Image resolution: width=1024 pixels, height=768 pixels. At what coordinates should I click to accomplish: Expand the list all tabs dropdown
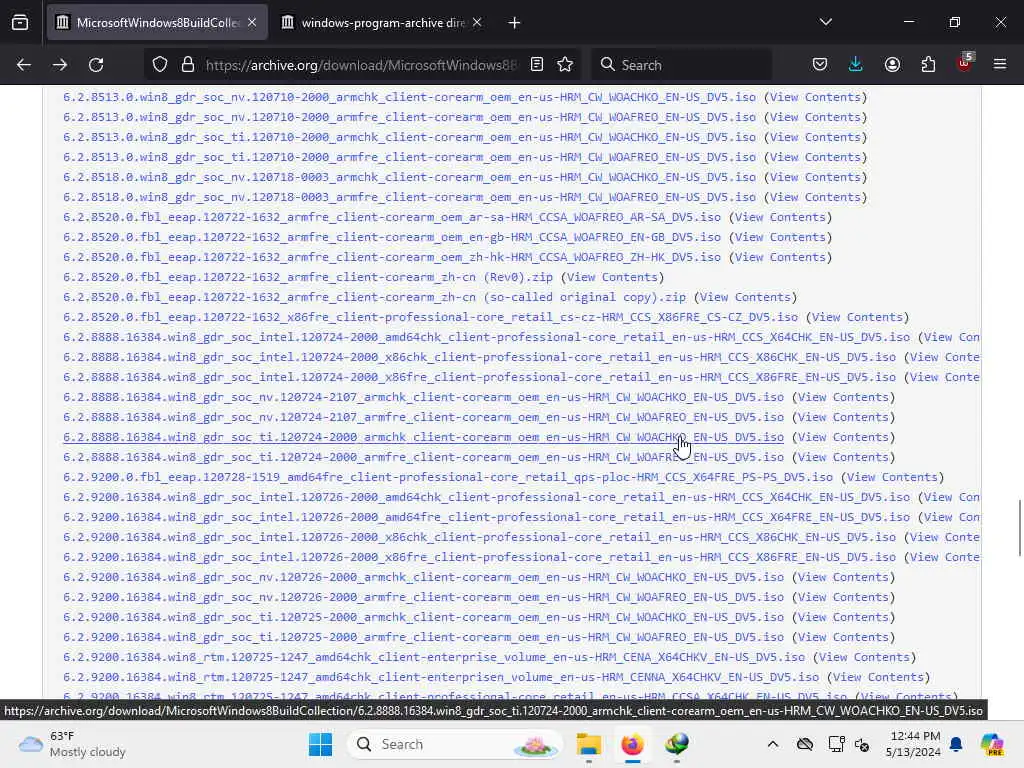click(x=826, y=22)
